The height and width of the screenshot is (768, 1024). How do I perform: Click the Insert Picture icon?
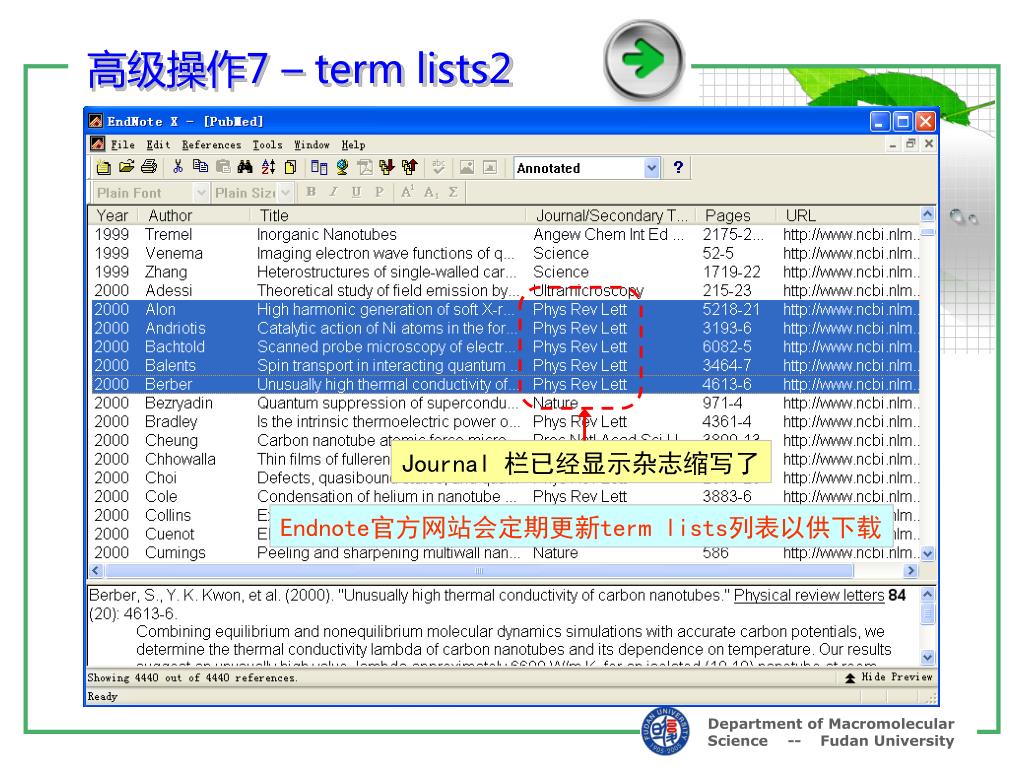coord(467,168)
